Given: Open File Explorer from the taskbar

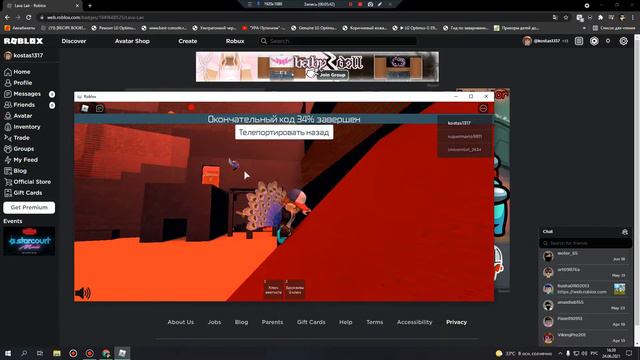Looking at the screenshot, I should (x=57, y=353).
